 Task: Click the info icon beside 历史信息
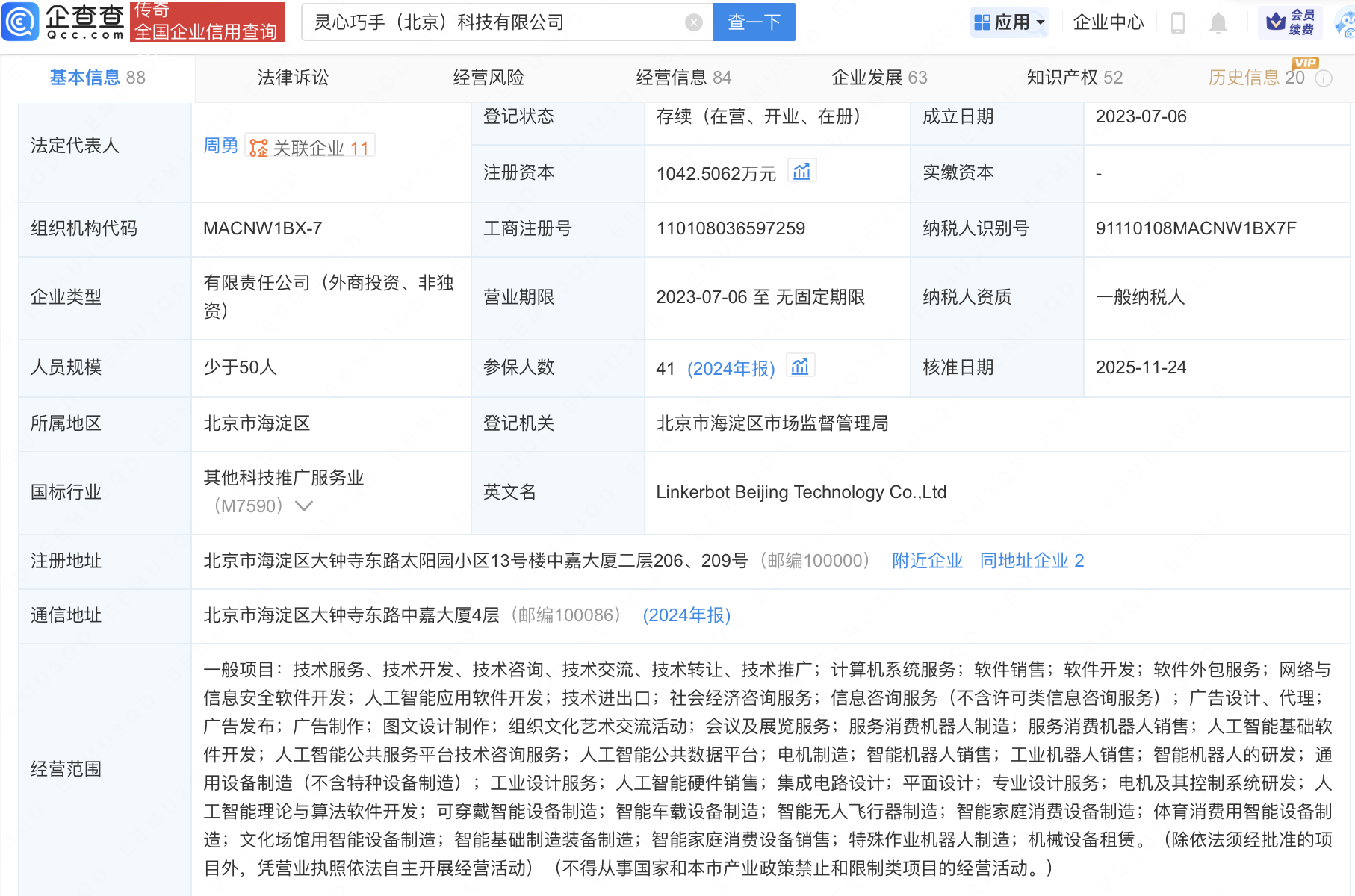tap(1324, 78)
